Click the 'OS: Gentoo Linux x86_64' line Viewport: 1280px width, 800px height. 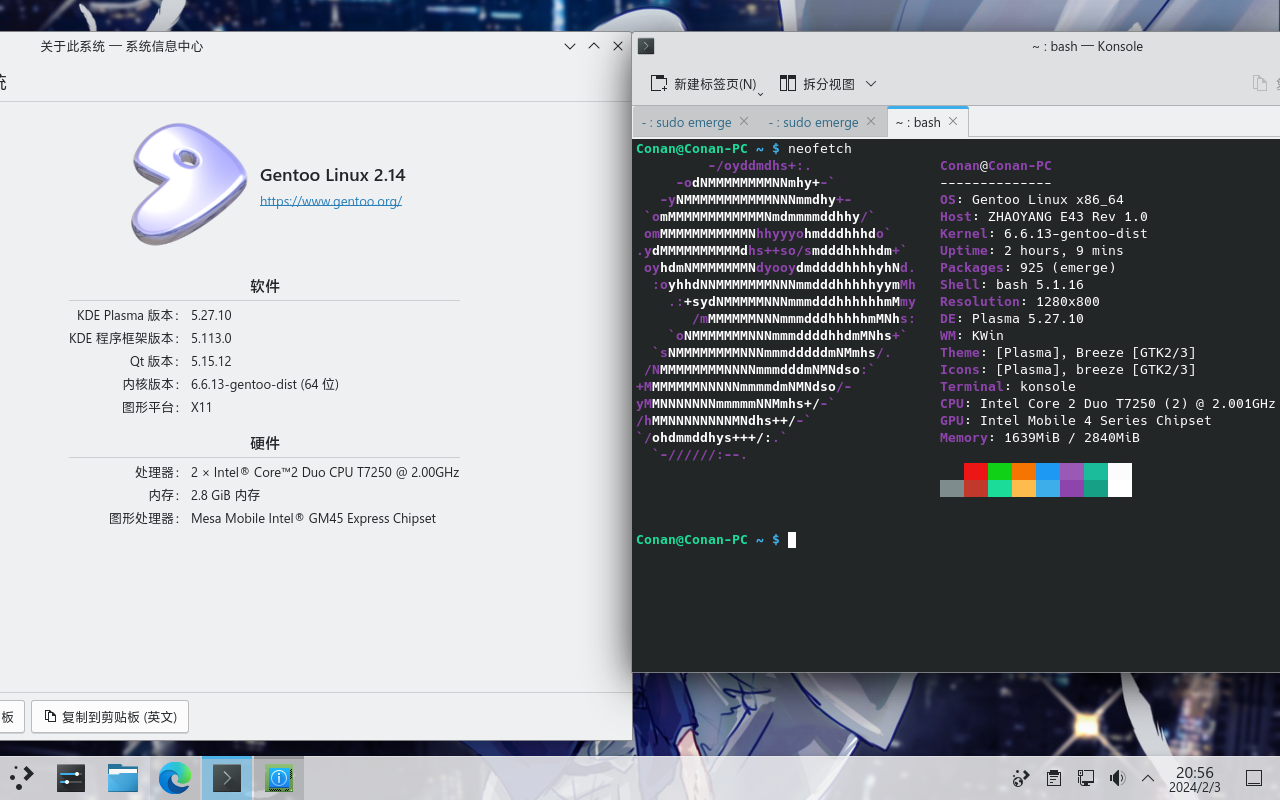(x=1032, y=200)
